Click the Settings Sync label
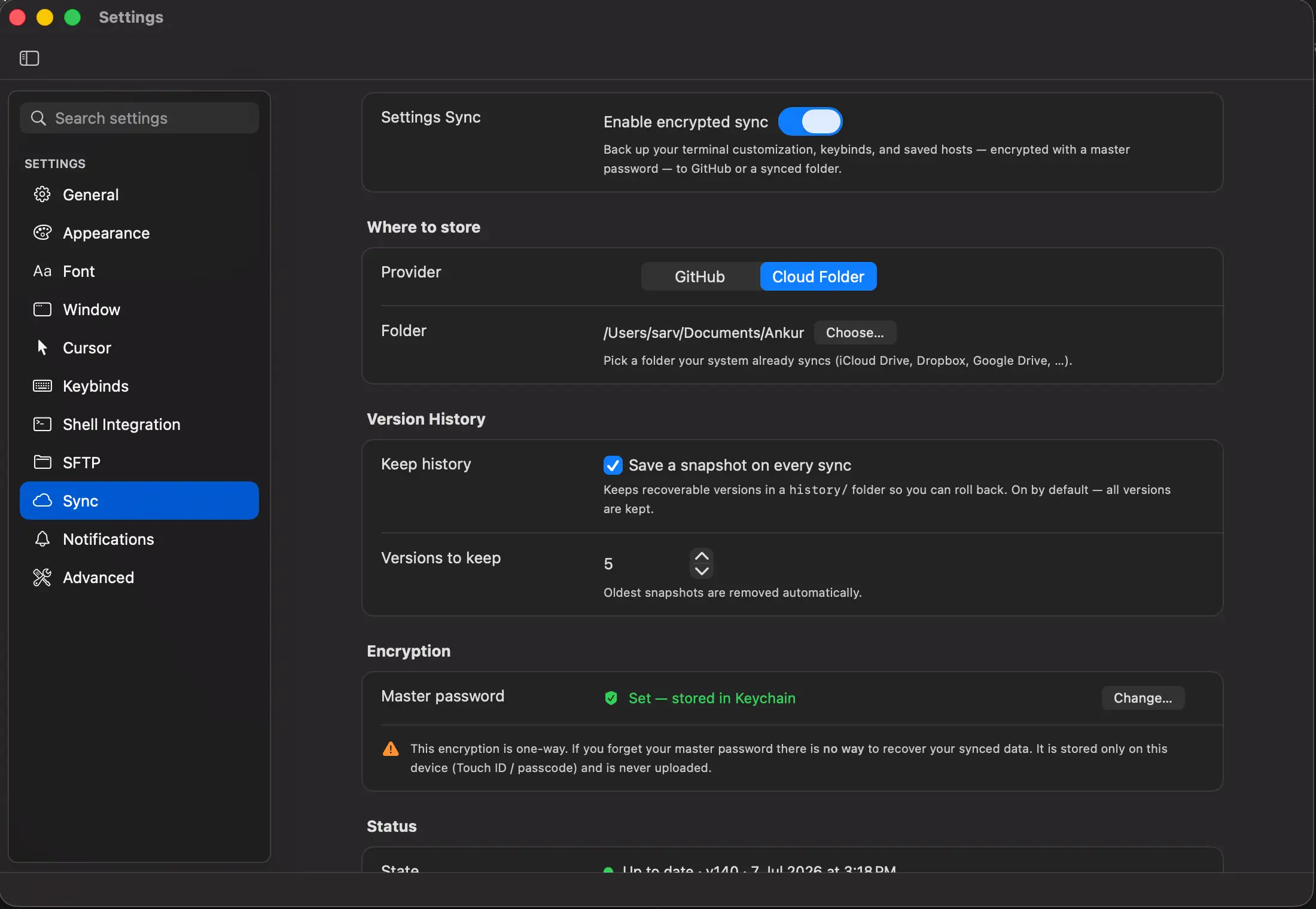This screenshot has width=1316, height=909. 431,117
